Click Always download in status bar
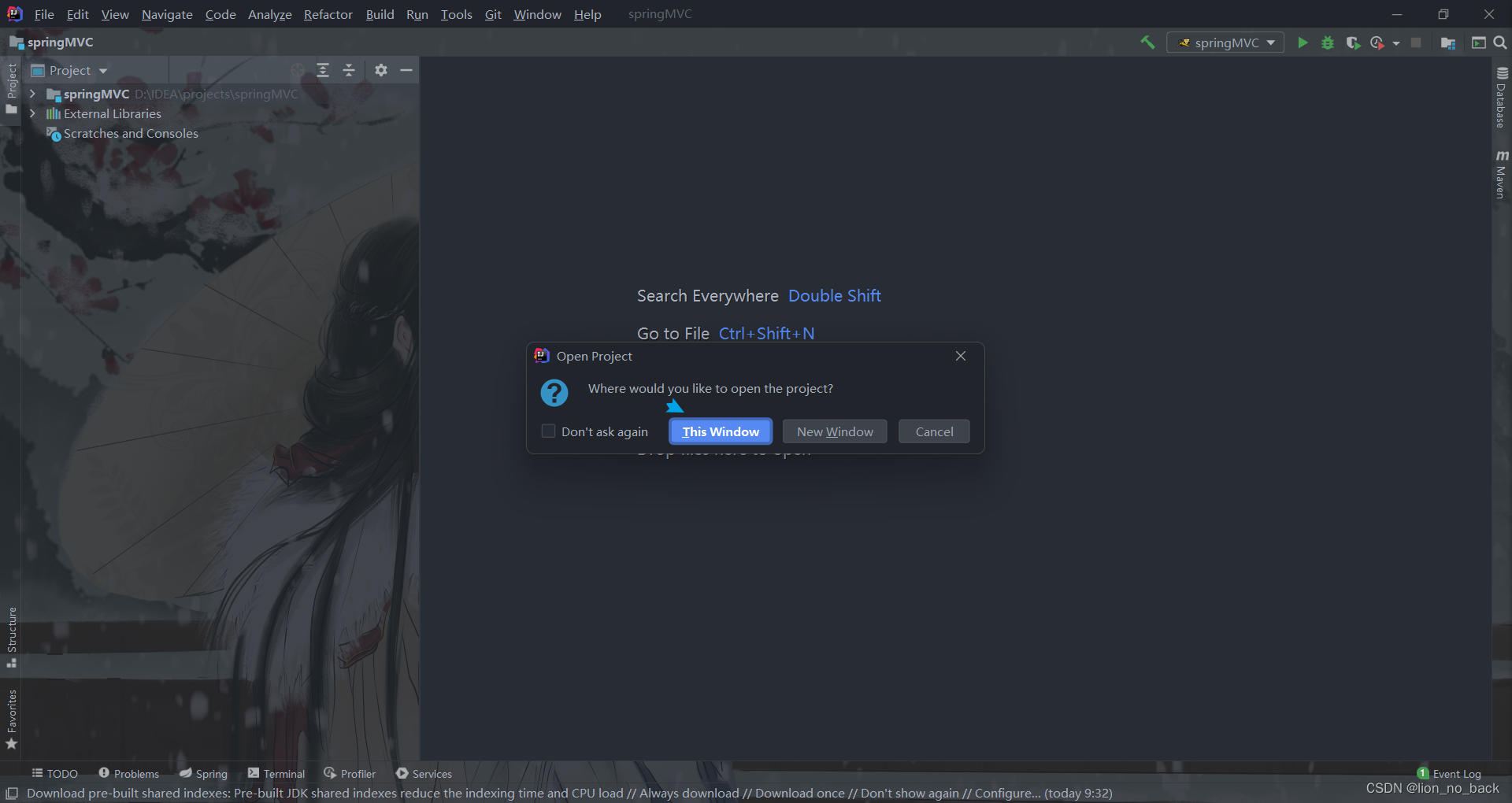 [x=689, y=794]
